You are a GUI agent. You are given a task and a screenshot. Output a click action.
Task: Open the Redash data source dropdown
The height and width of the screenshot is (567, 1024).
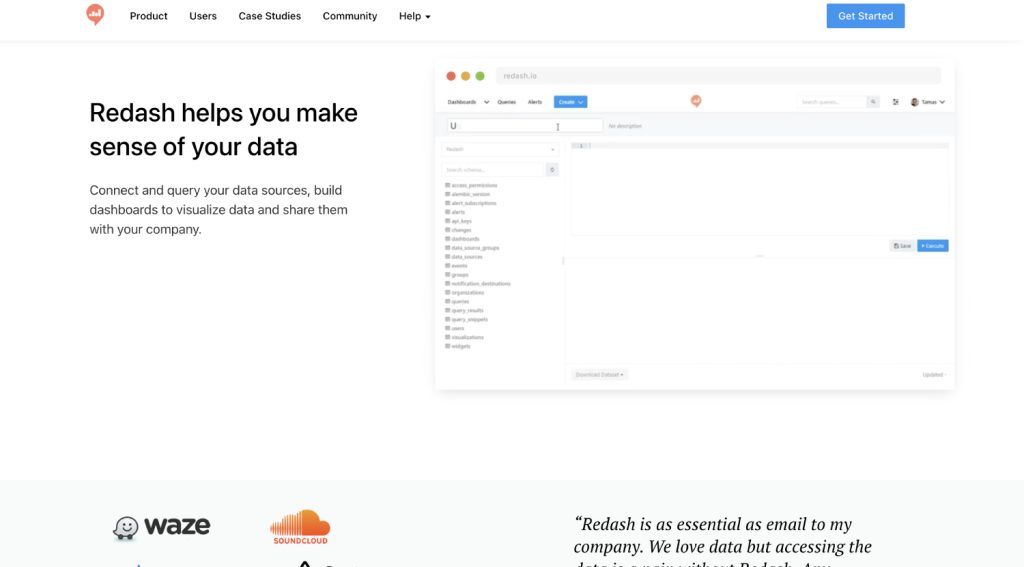pyautogui.click(x=500, y=150)
